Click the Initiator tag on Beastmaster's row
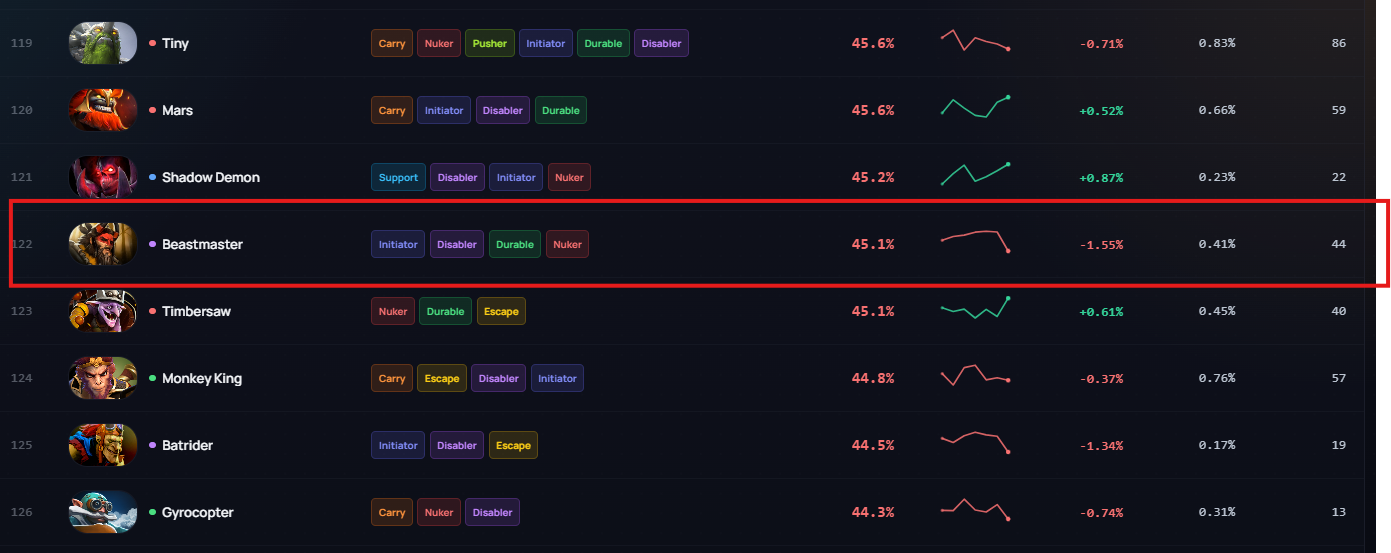 point(398,244)
